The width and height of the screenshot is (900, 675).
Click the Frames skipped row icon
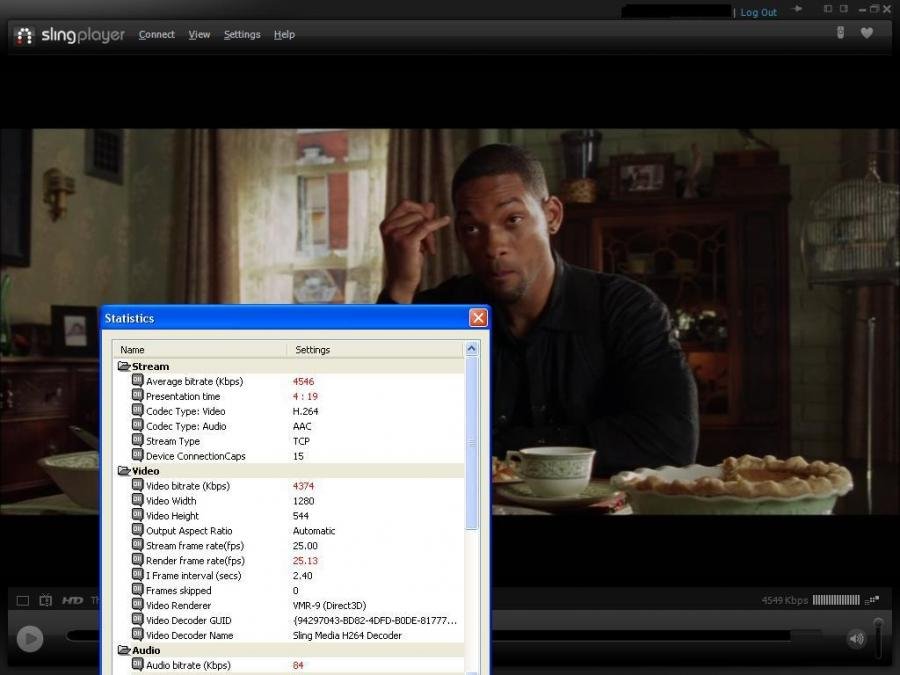click(x=138, y=589)
